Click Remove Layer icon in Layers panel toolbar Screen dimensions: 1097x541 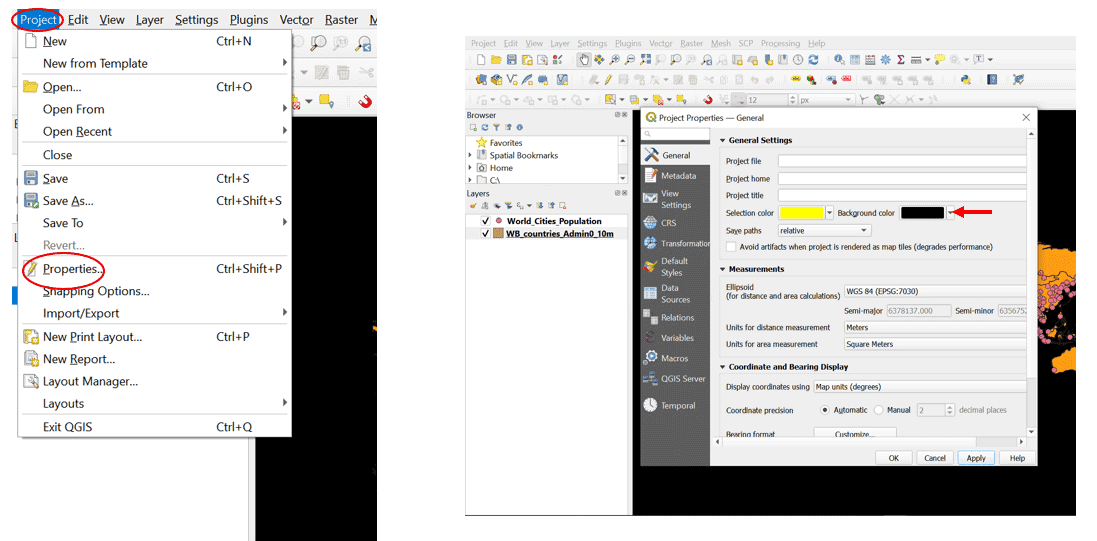562,206
